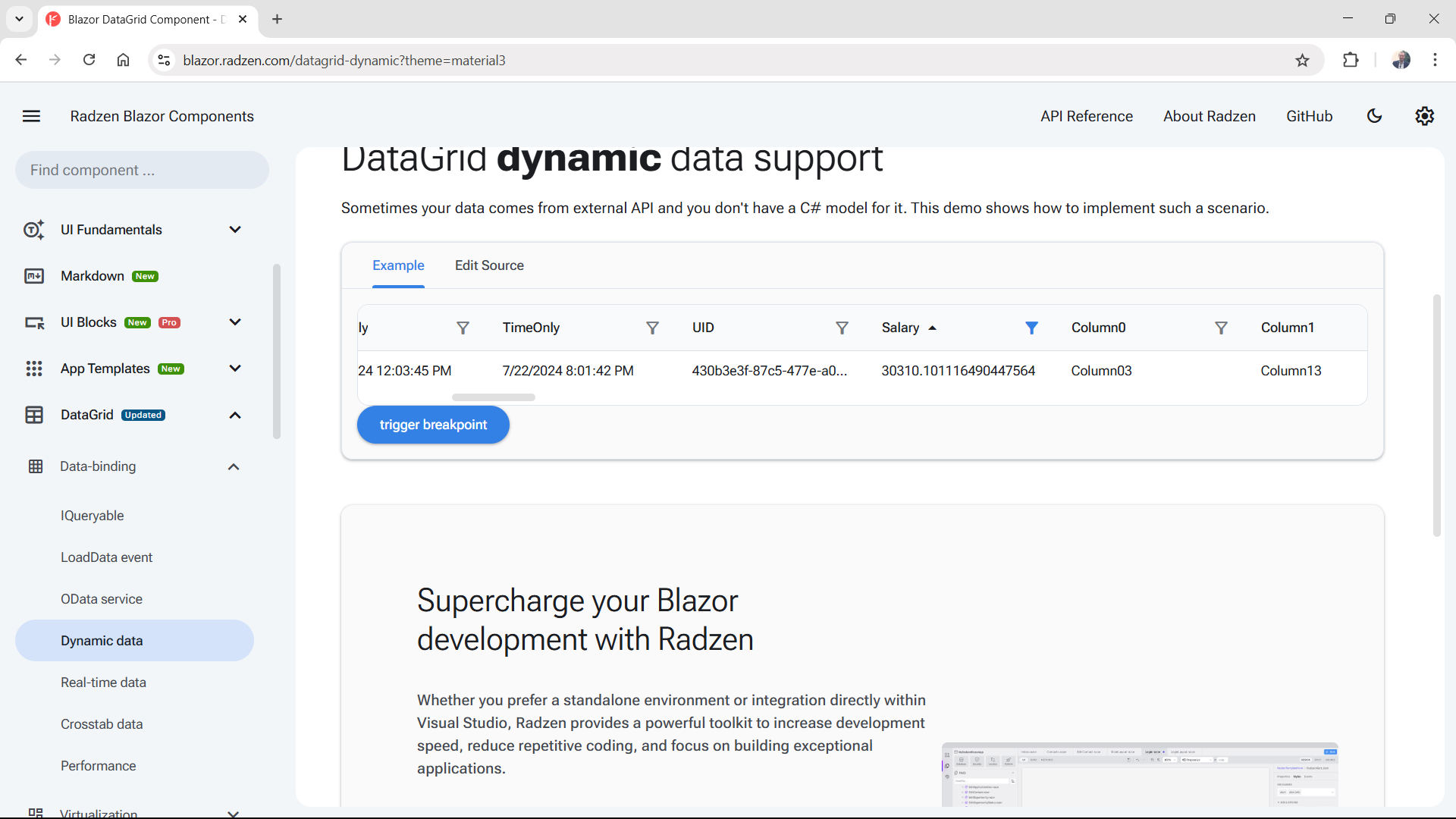Click cell 30310.101116490447564
Screen dimensions: 1456x819
pyautogui.click(x=958, y=371)
